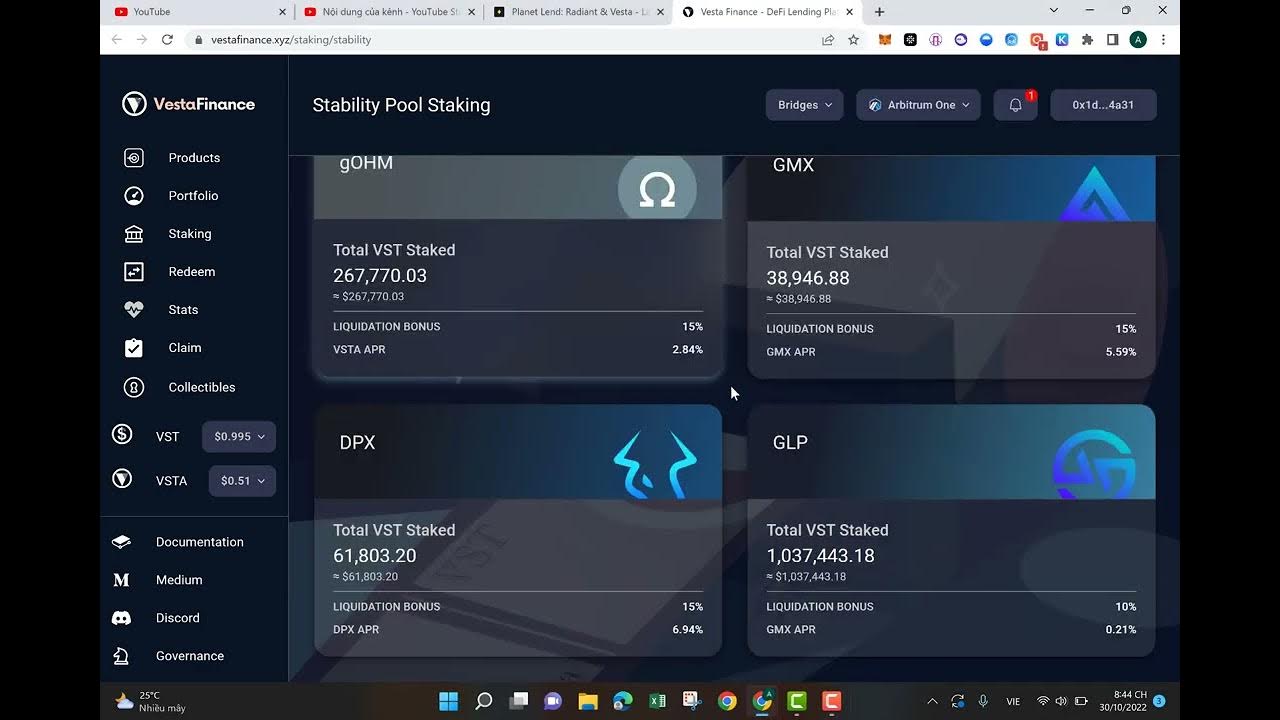Open the Governance link

pos(190,656)
